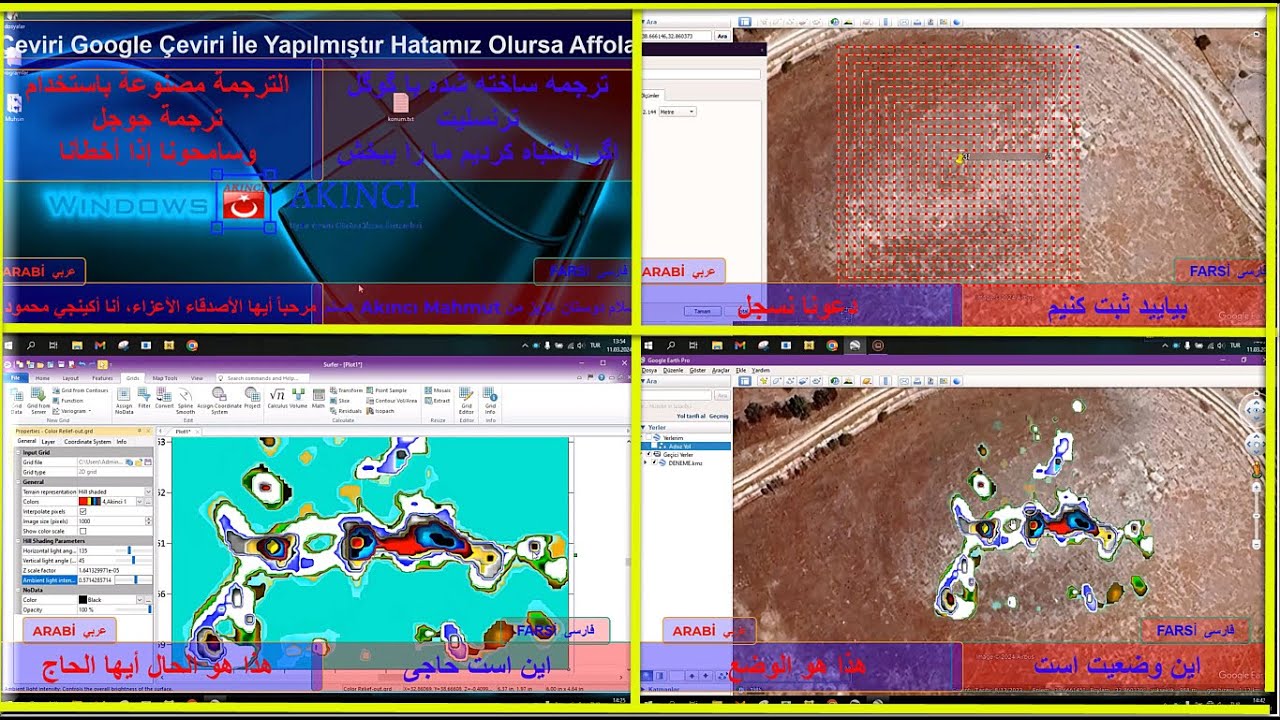Click the Mosaic grid tool
The width and height of the screenshot is (1280, 720).
(x=437, y=390)
